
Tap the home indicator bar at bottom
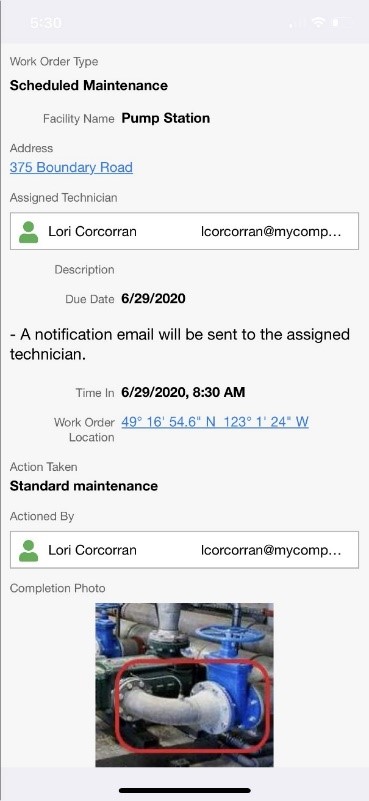185,791
